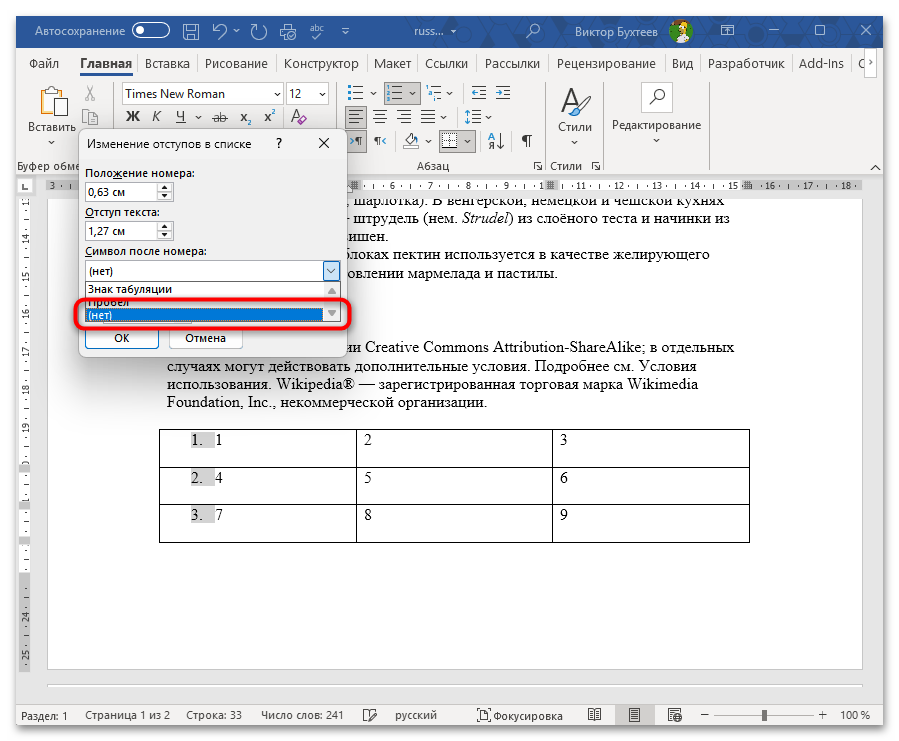Click the Отмена button
Image resolution: width=899 pixels, height=741 pixels.
click(205, 338)
